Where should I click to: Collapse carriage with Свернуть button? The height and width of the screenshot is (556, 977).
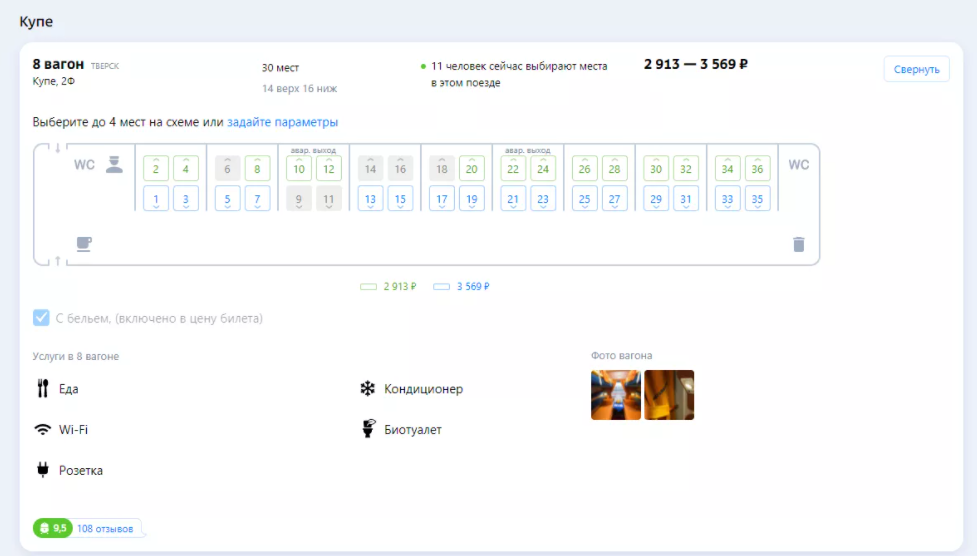click(x=917, y=69)
